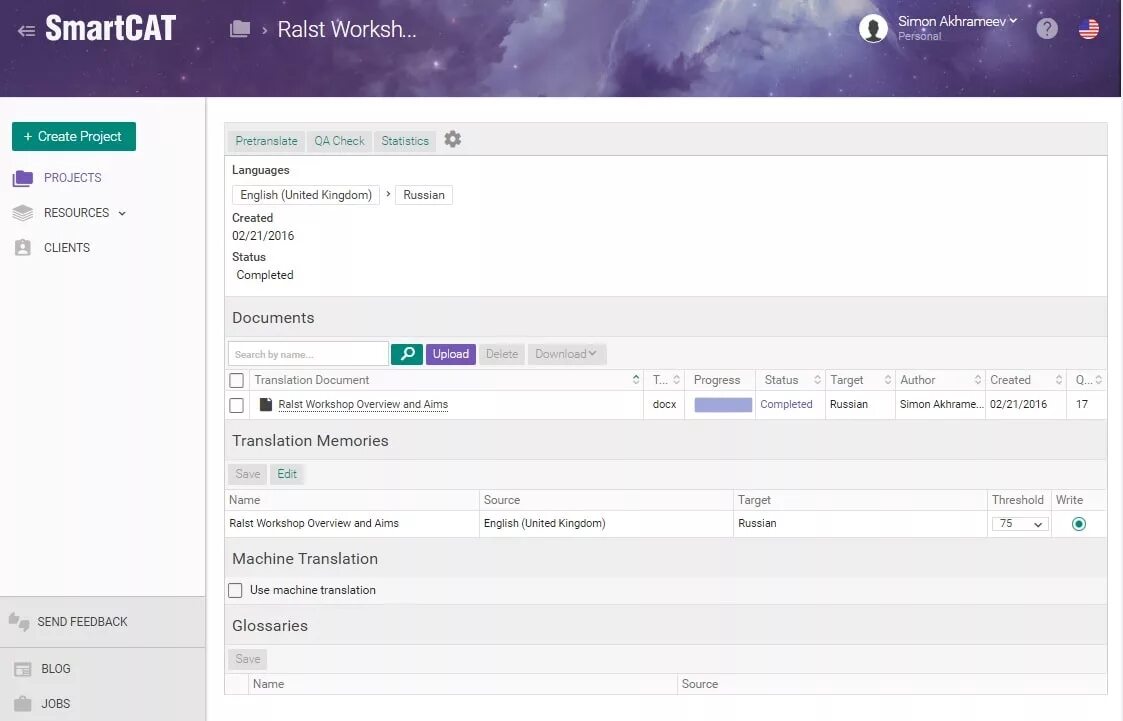Sort by the T... type column arrows
Viewport: 1123px width, 721px height.
[x=676, y=380]
